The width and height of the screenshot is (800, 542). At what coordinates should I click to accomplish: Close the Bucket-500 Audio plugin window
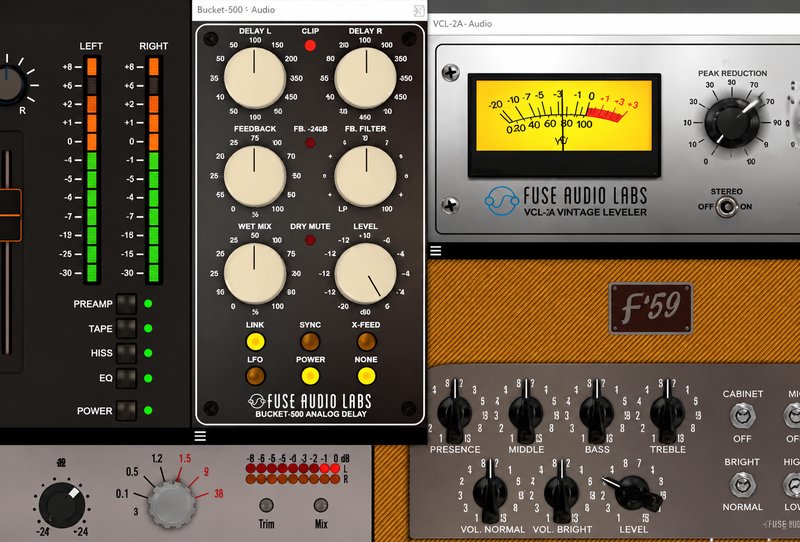pos(418,10)
